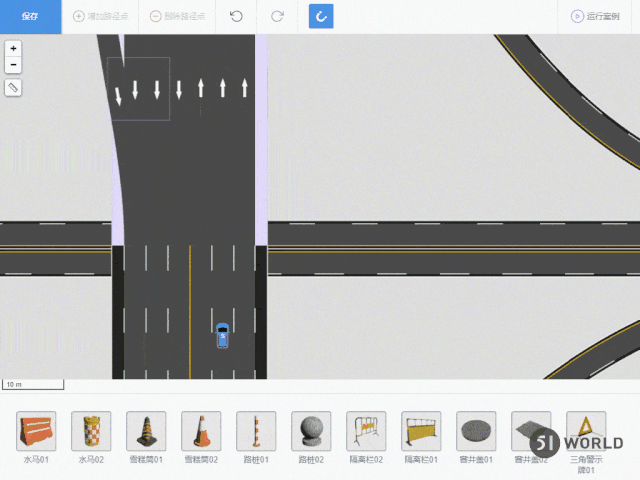Screen dimensions: 640x480
Task: Click the blue reset rotation icon
Action: coord(321,16)
